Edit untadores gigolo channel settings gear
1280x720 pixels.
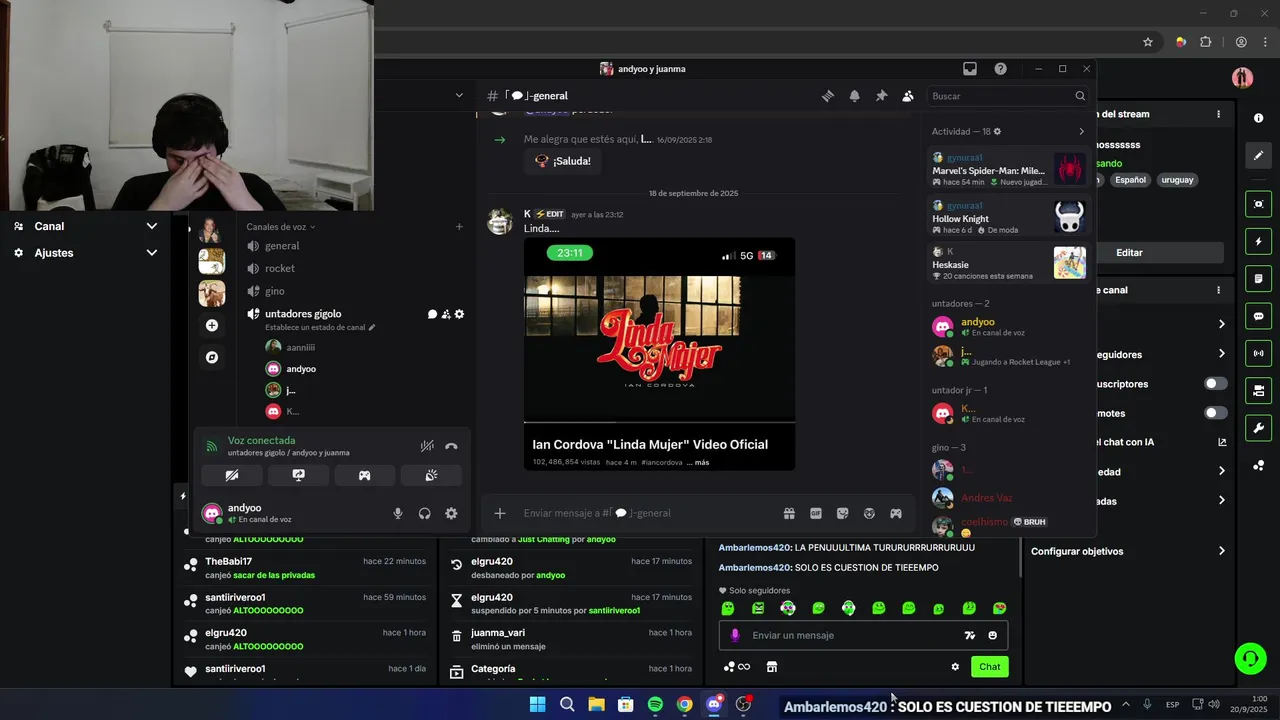coord(460,314)
